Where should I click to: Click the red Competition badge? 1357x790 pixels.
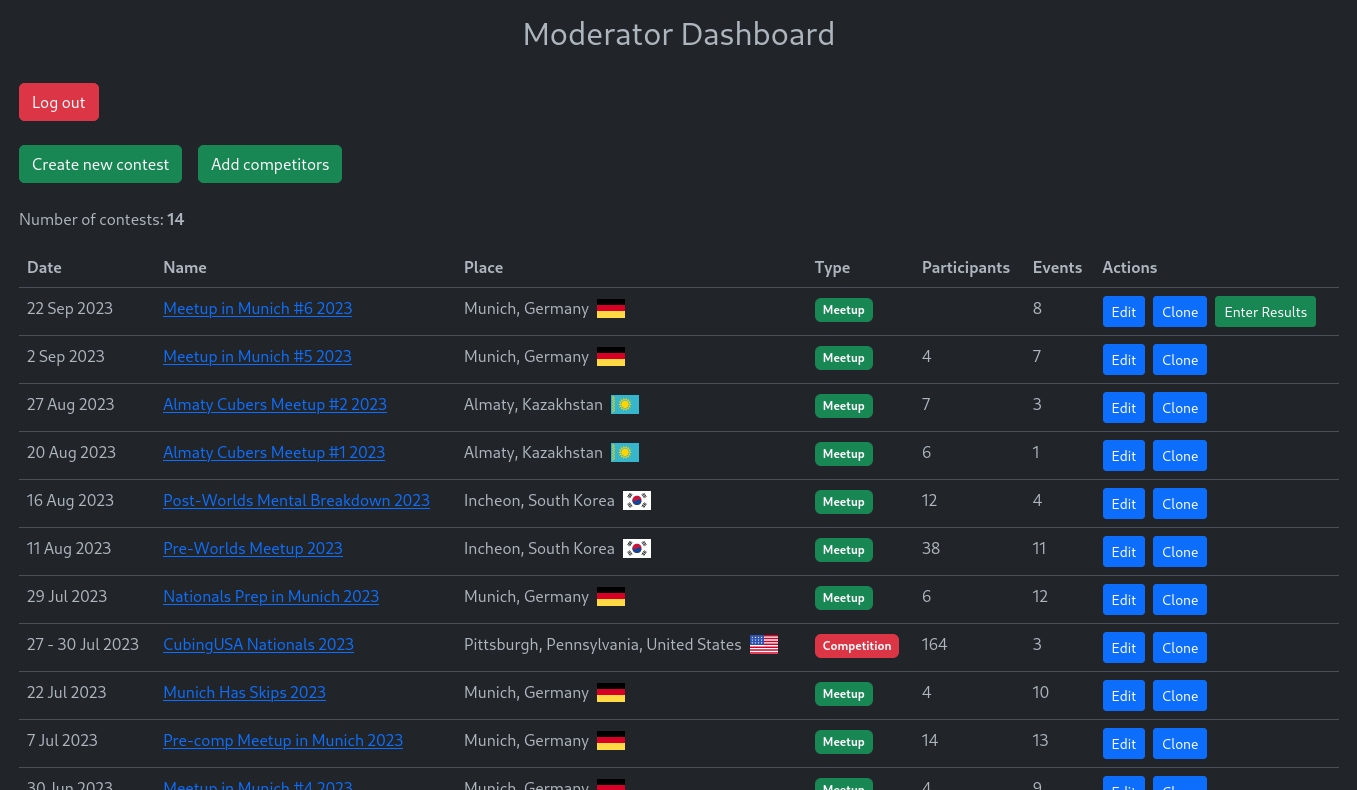click(x=857, y=646)
